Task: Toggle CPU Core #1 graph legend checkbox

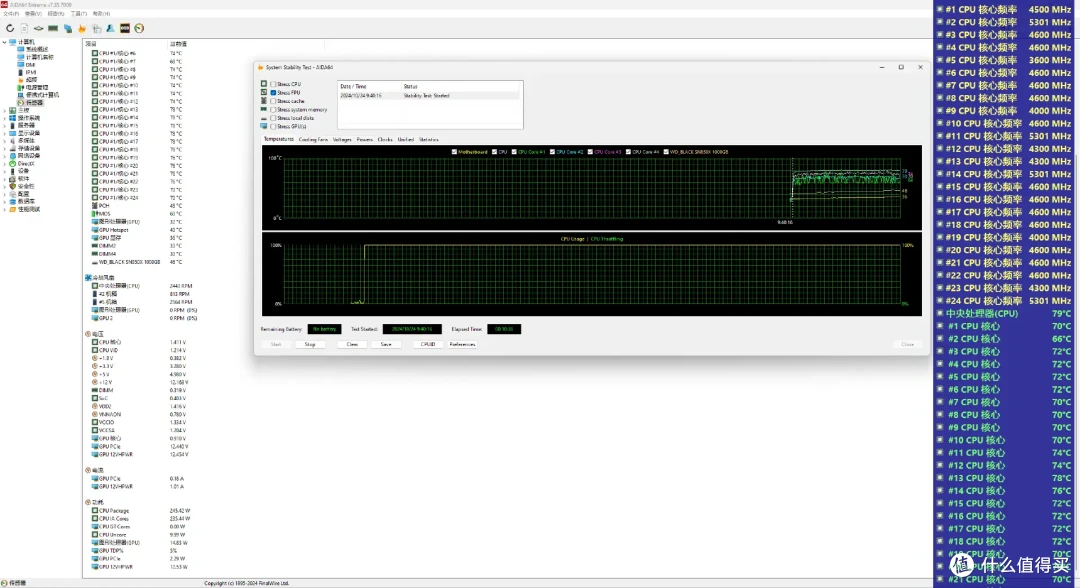Action: pyautogui.click(x=514, y=151)
